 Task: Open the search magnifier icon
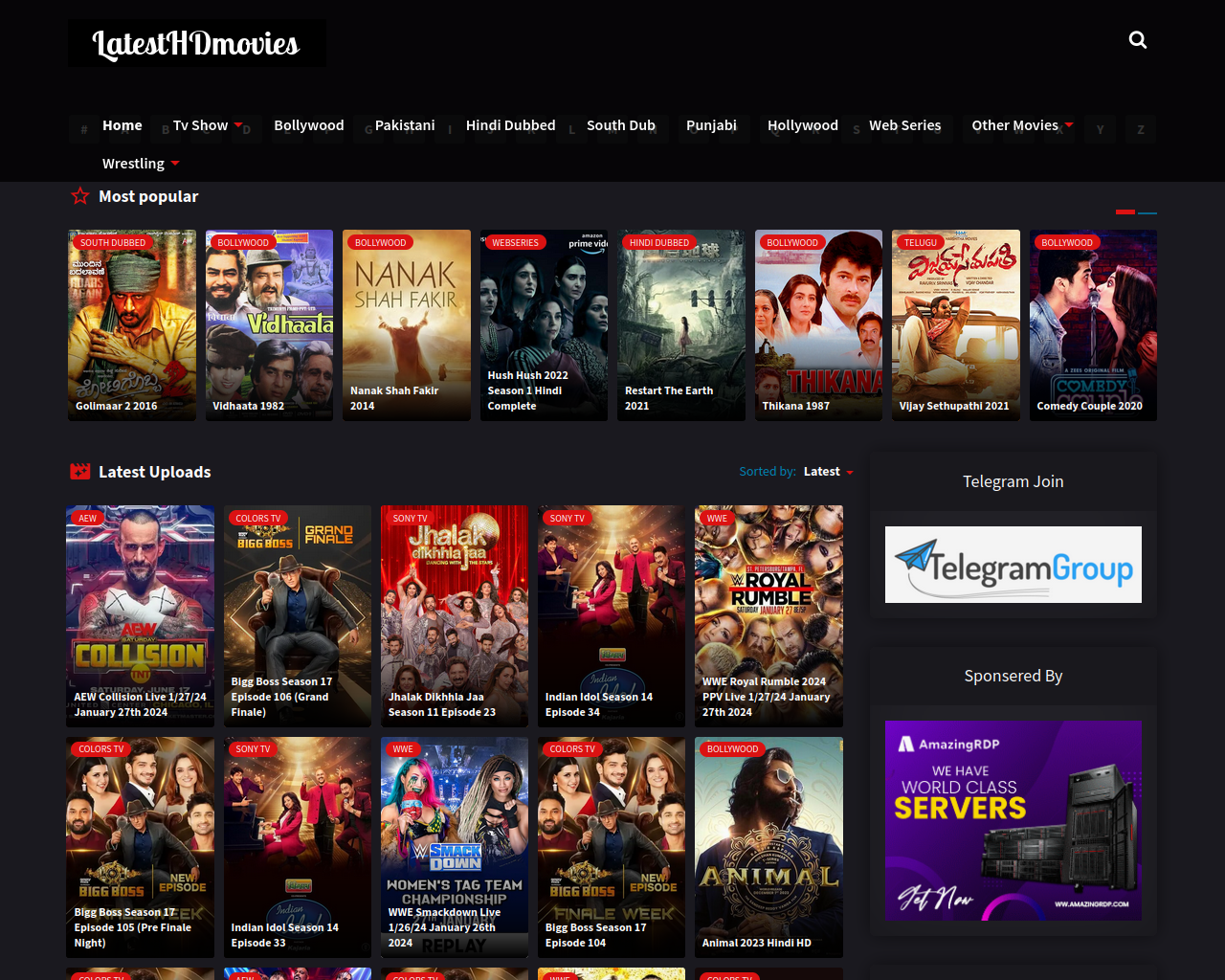1138,39
